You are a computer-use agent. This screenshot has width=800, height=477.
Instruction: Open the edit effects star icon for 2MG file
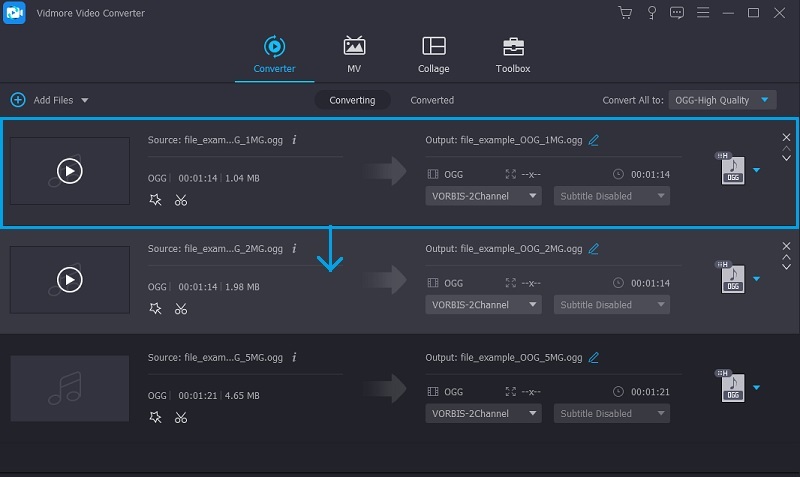click(x=155, y=309)
